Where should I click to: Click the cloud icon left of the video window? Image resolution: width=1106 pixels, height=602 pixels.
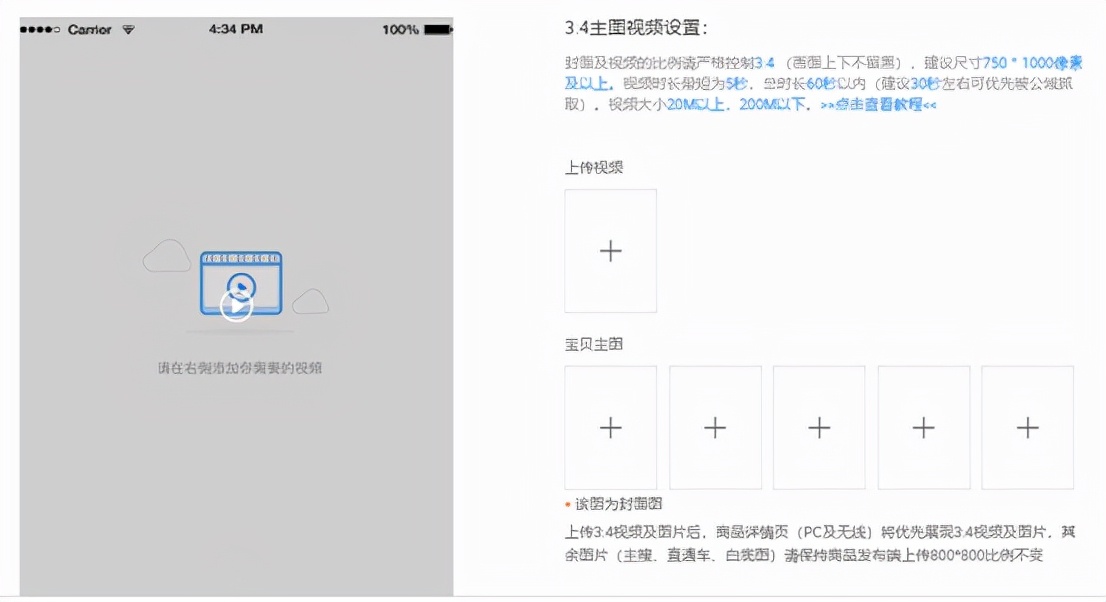coord(166,256)
